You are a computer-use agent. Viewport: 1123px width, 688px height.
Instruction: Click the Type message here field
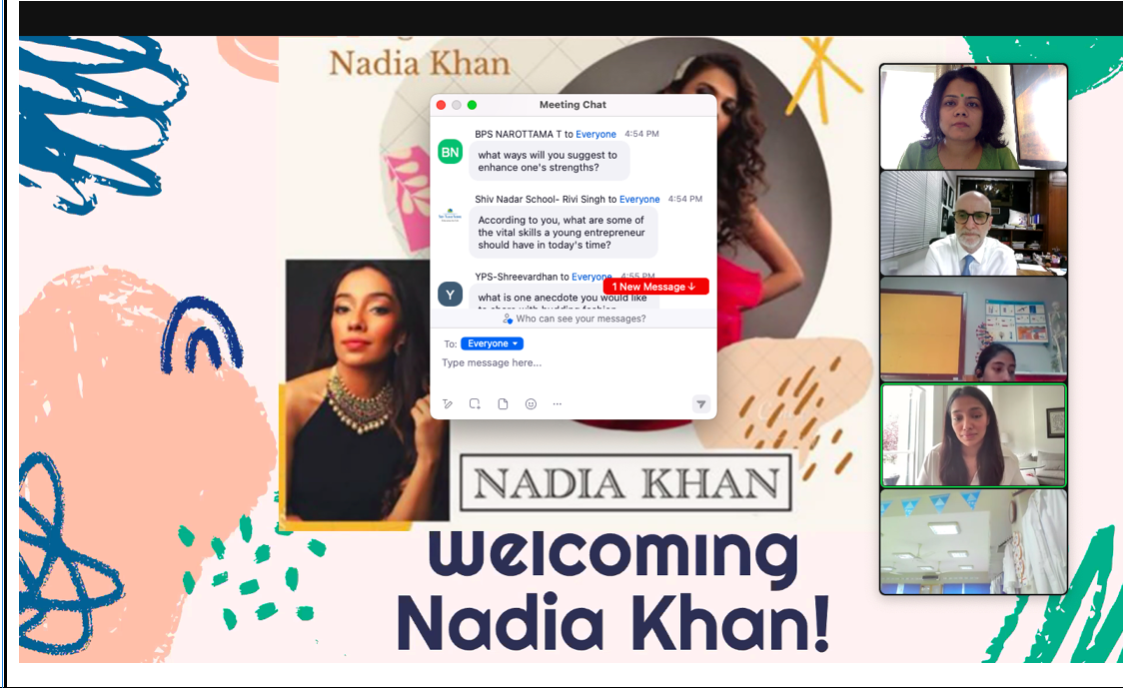click(x=573, y=363)
